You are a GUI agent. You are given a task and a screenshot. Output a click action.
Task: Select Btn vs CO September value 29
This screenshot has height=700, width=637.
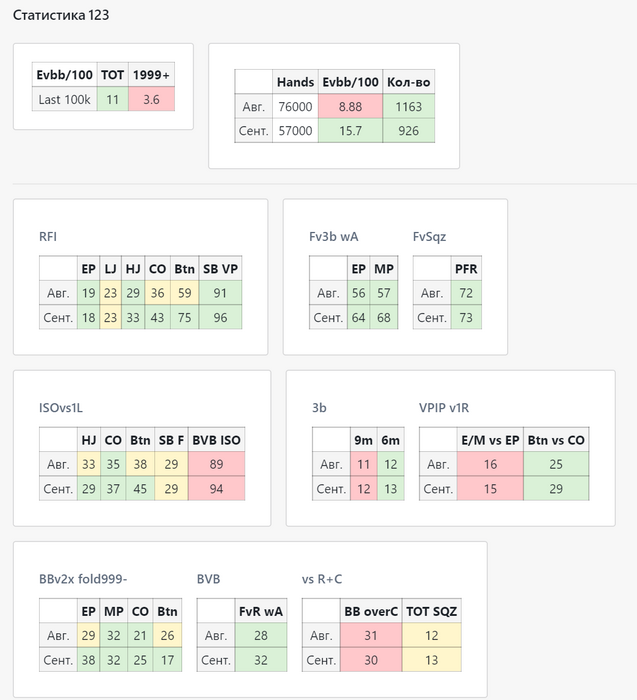click(556, 489)
